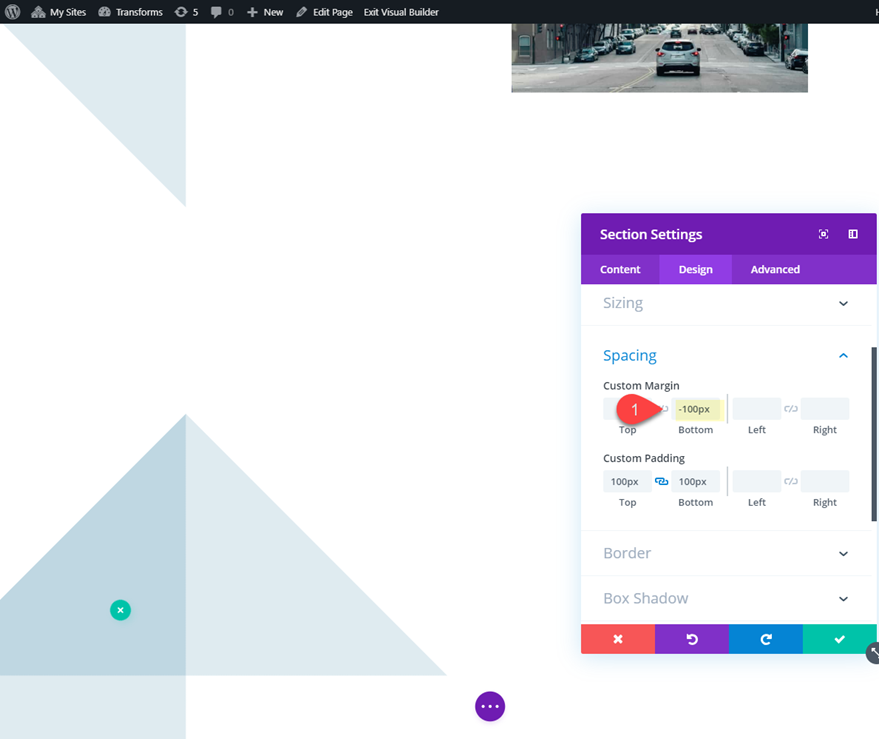Screen dimensions: 880x739
Task: Expand the Sizing options group
Action: coord(843,304)
